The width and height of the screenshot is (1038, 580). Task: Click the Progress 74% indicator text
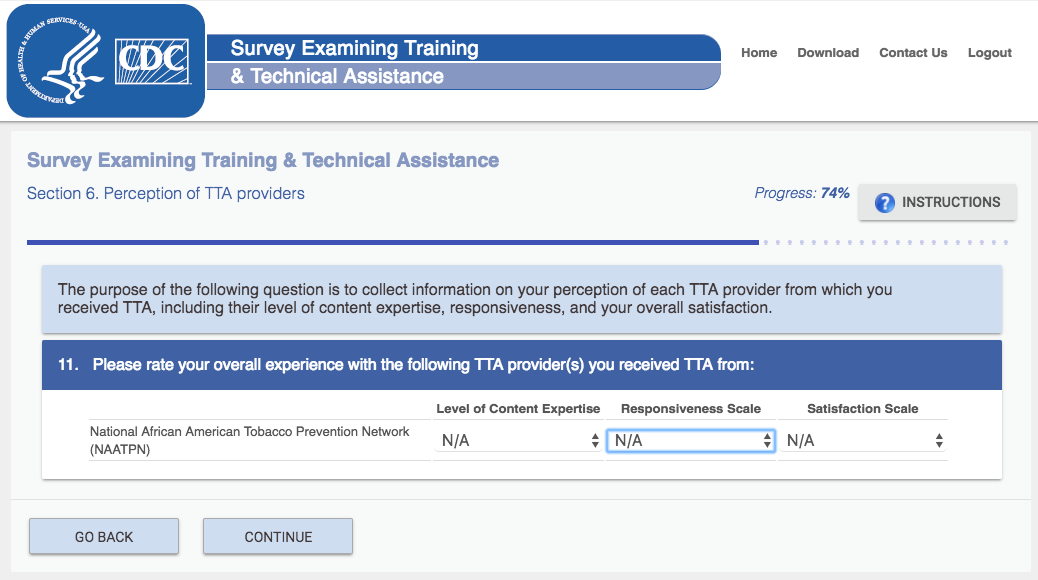pyautogui.click(x=802, y=193)
